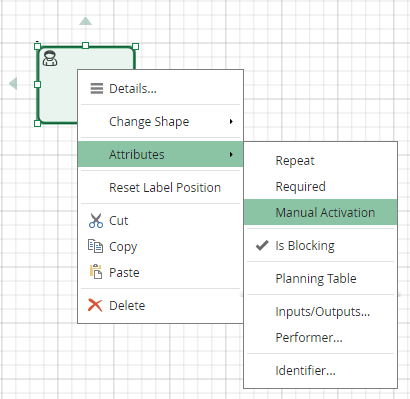The image size is (410, 399).
Task: Enable Manual Activation attribute
Action: tap(321, 212)
